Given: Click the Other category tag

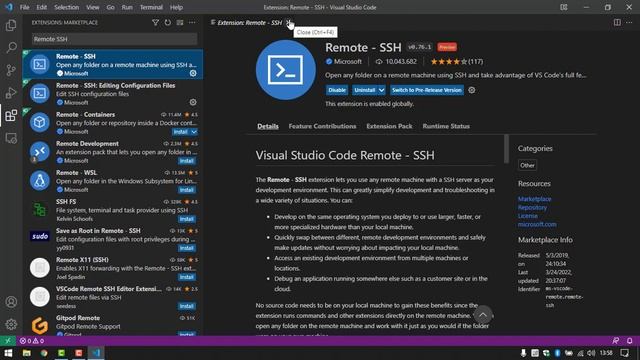Looking at the screenshot, I should coord(527,165).
